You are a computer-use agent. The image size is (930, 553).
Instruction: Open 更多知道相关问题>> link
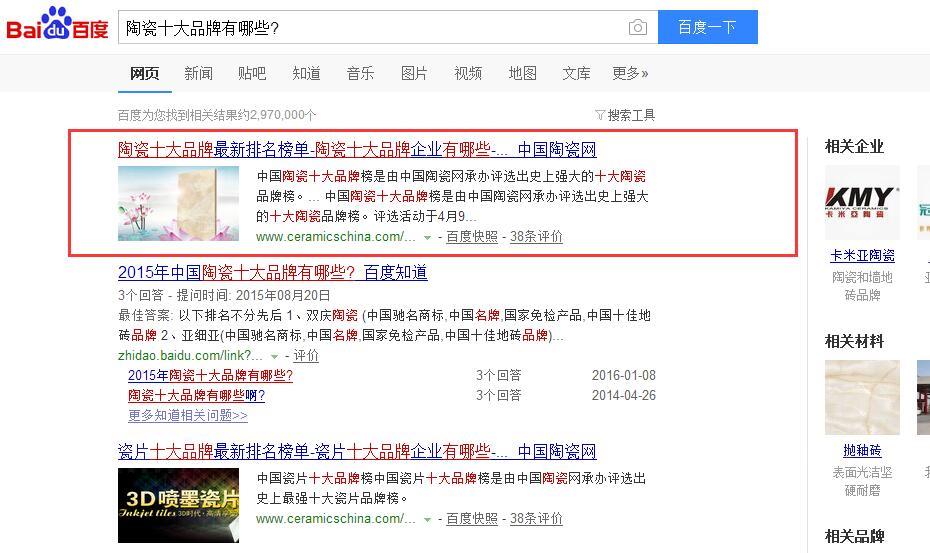click(188, 415)
